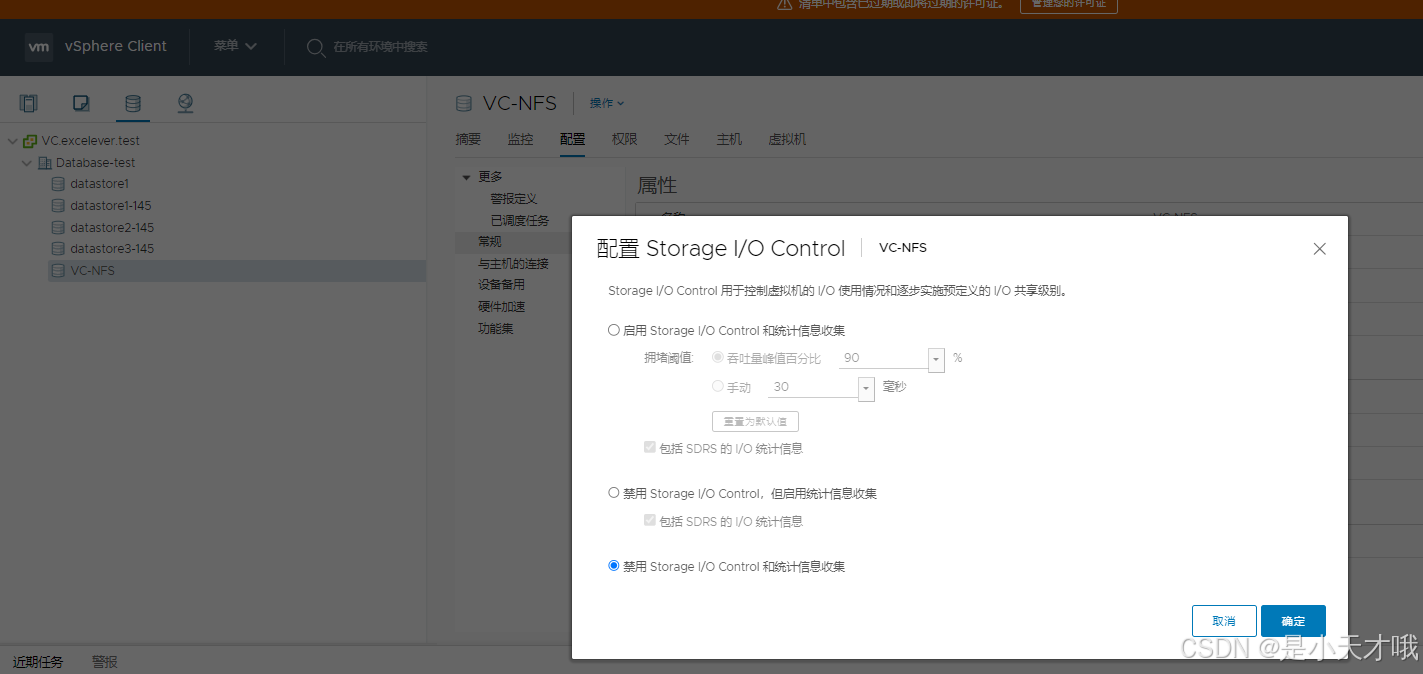Image resolution: width=1423 pixels, height=674 pixels.
Task: Click 确定 button
Action: click(1293, 621)
